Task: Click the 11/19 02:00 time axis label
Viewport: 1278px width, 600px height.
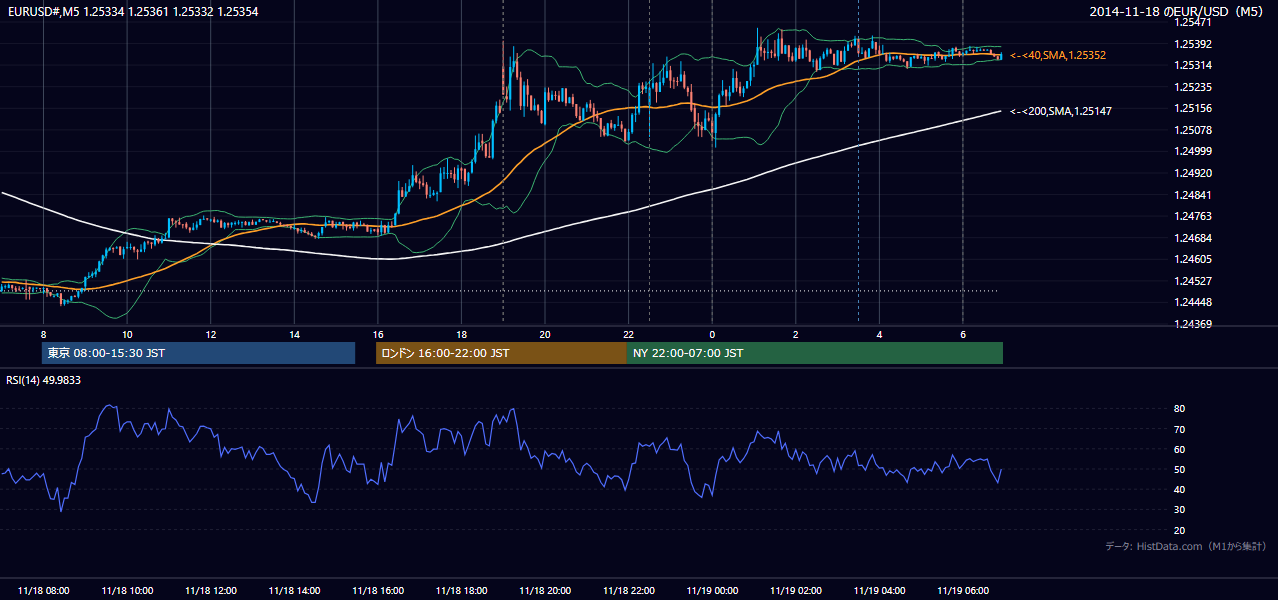Action: [x=796, y=590]
